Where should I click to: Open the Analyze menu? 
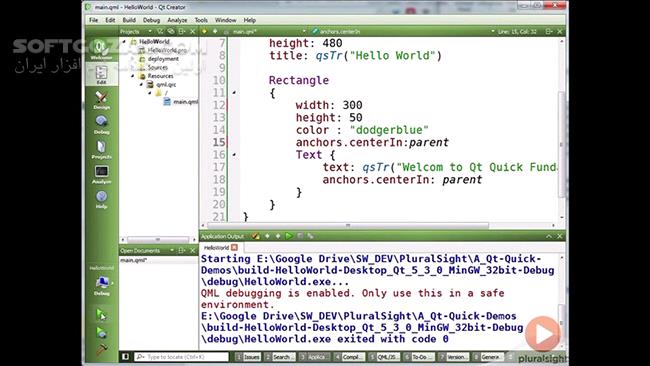pos(177,20)
